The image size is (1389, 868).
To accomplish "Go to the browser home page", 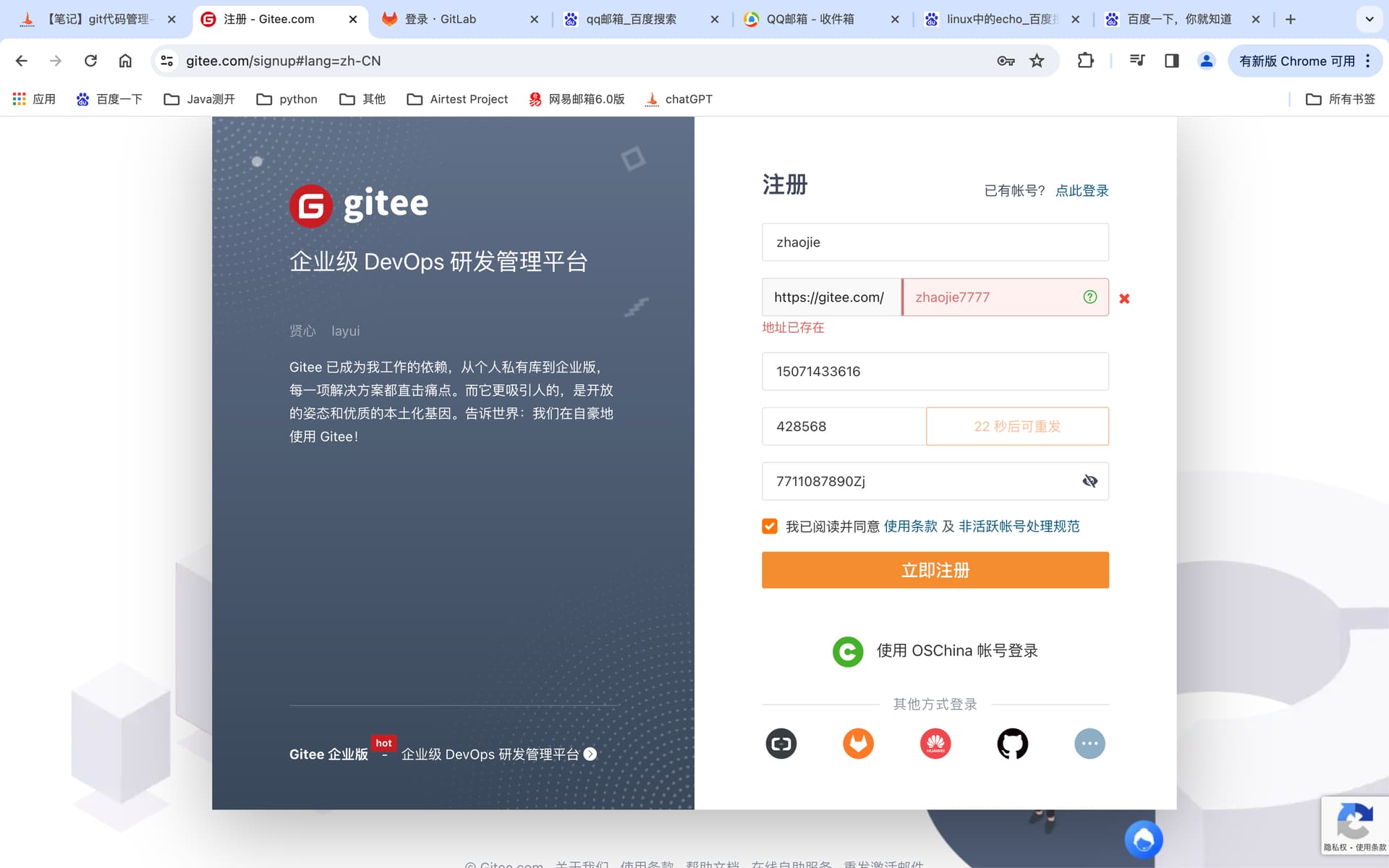I will click(x=125, y=61).
